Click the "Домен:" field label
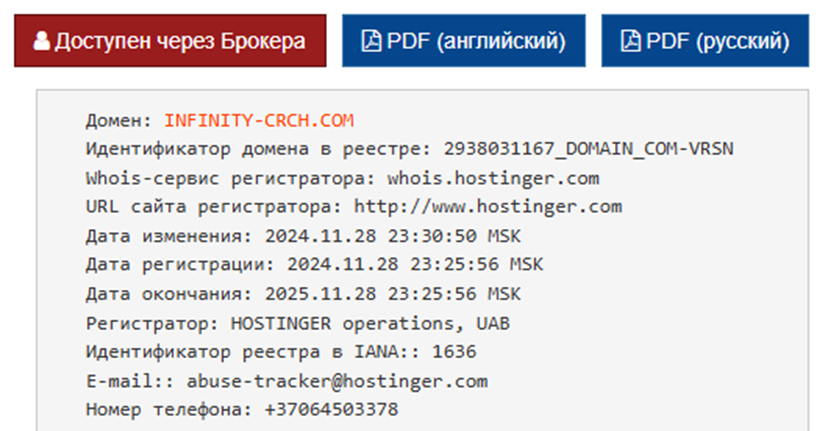The height and width of the screenshot is (431, 828). pos(120,121)
